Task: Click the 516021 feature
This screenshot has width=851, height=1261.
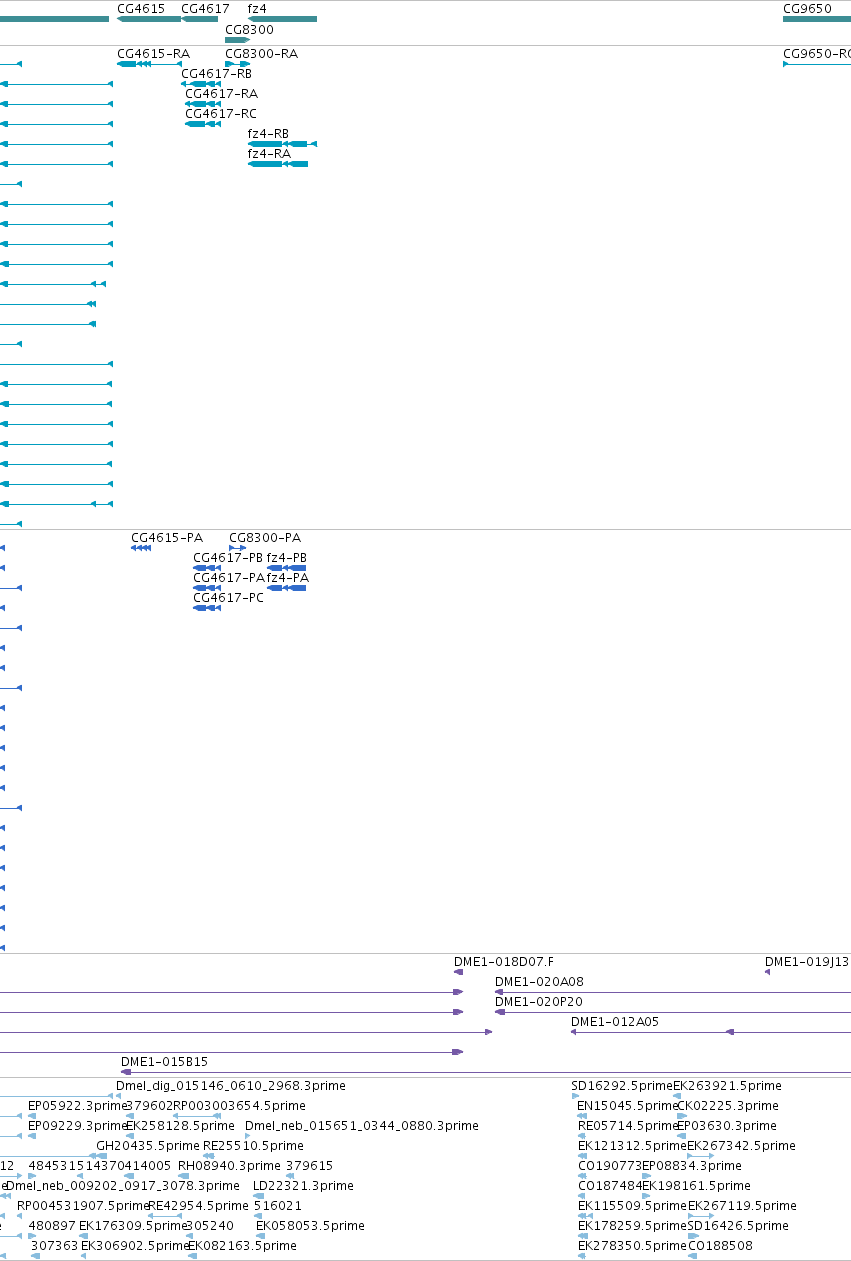Action: click(x=258, y=1216)
